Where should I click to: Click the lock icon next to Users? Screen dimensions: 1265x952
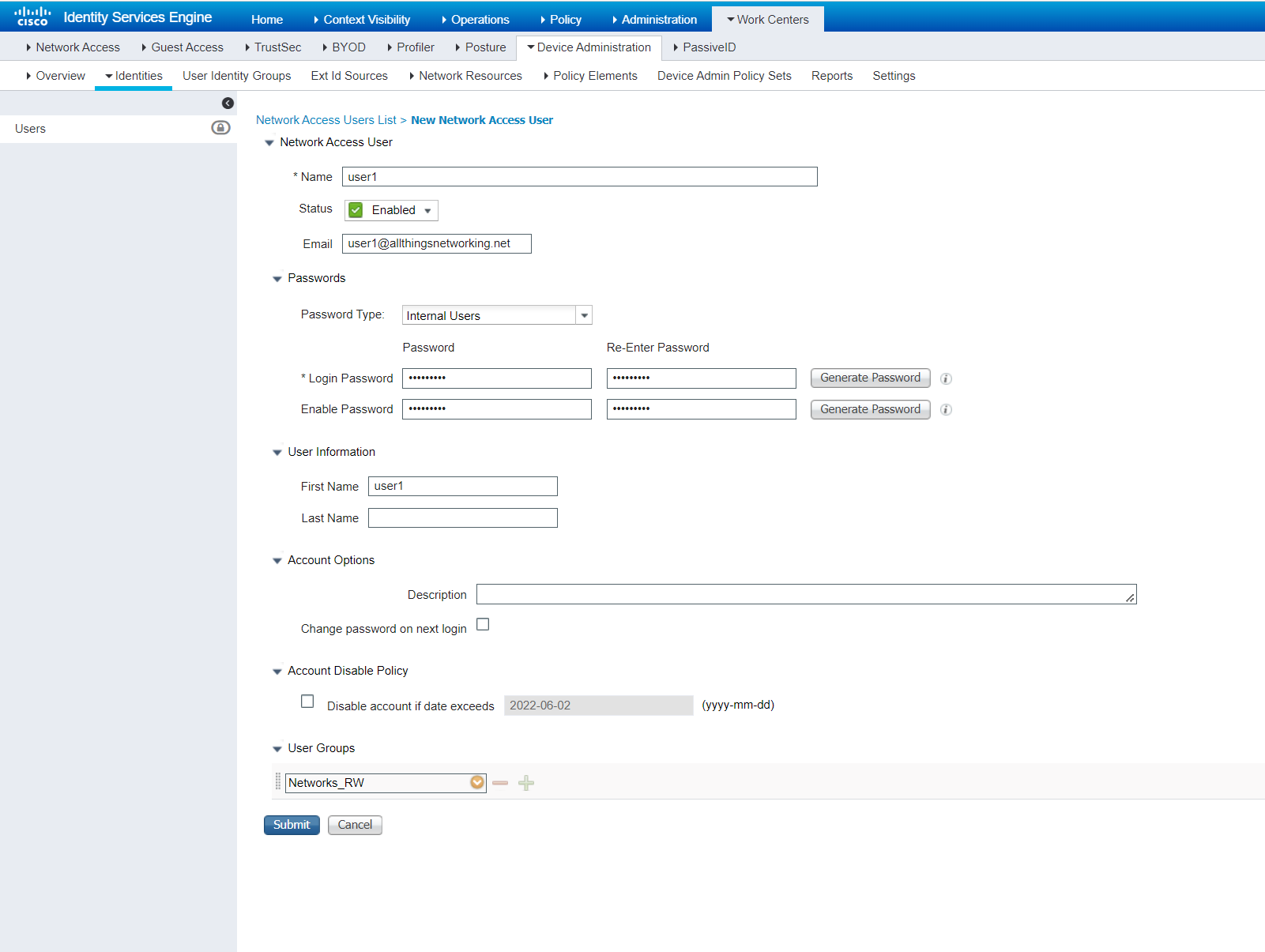click(220, 127)
